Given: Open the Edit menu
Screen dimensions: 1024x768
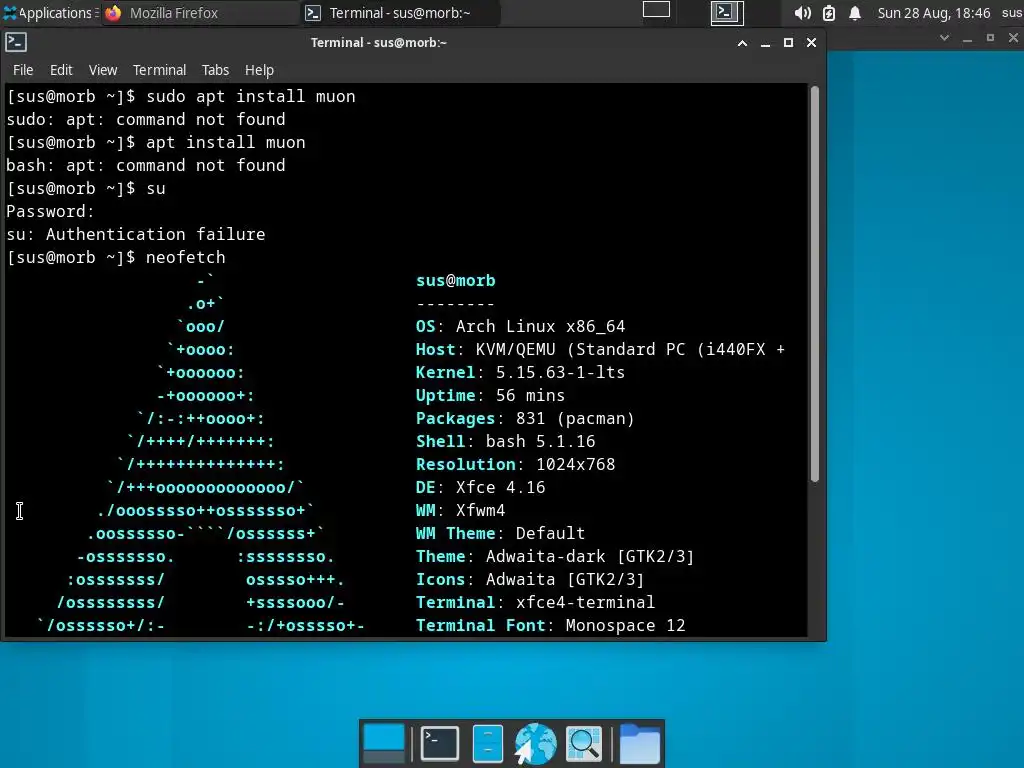Looking at the screenshot, I should click(61, 70).
